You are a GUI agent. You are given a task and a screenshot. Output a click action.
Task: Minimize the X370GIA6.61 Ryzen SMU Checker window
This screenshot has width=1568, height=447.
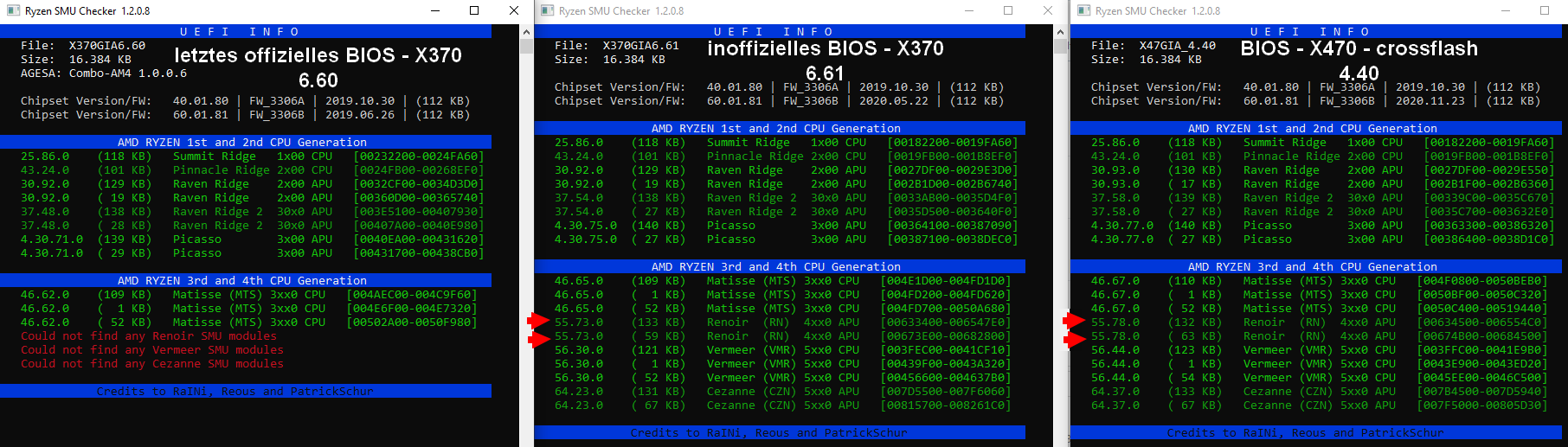[x=968, y=10]
